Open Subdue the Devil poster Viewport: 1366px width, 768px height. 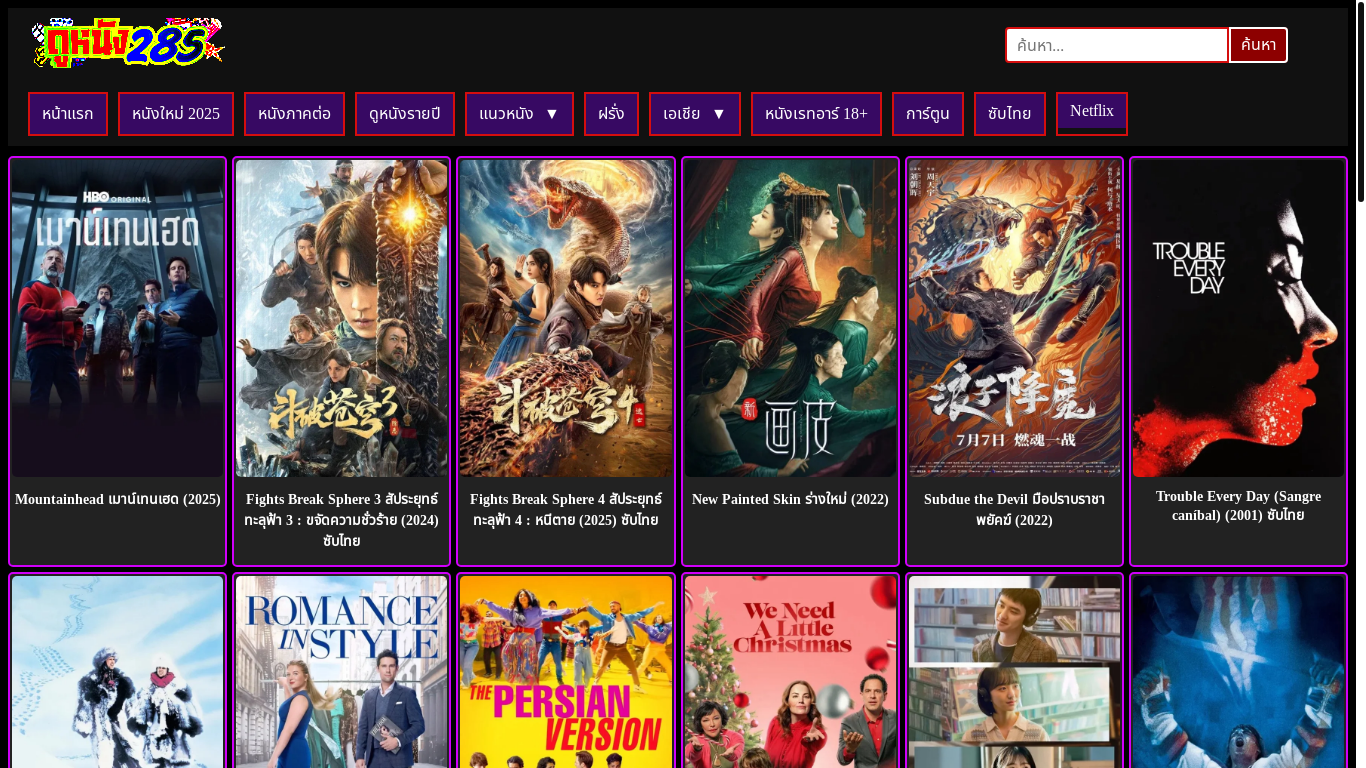click(x=1015, y=318)
